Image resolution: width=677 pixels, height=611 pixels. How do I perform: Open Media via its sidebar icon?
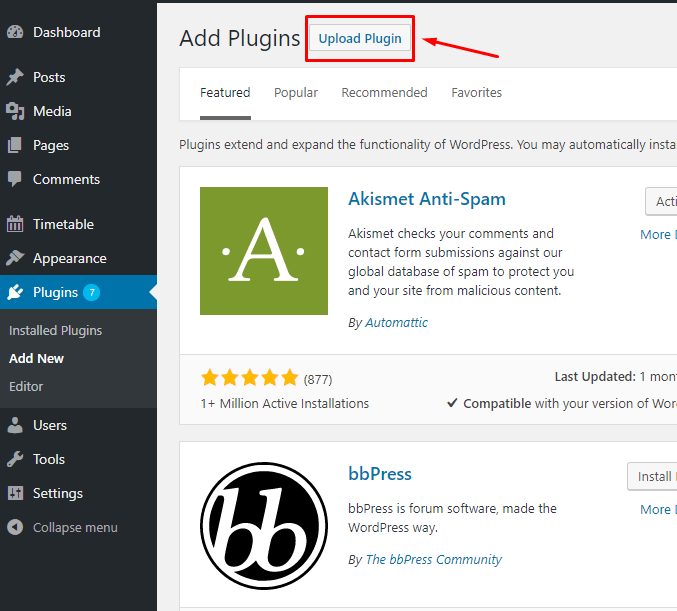15,111
